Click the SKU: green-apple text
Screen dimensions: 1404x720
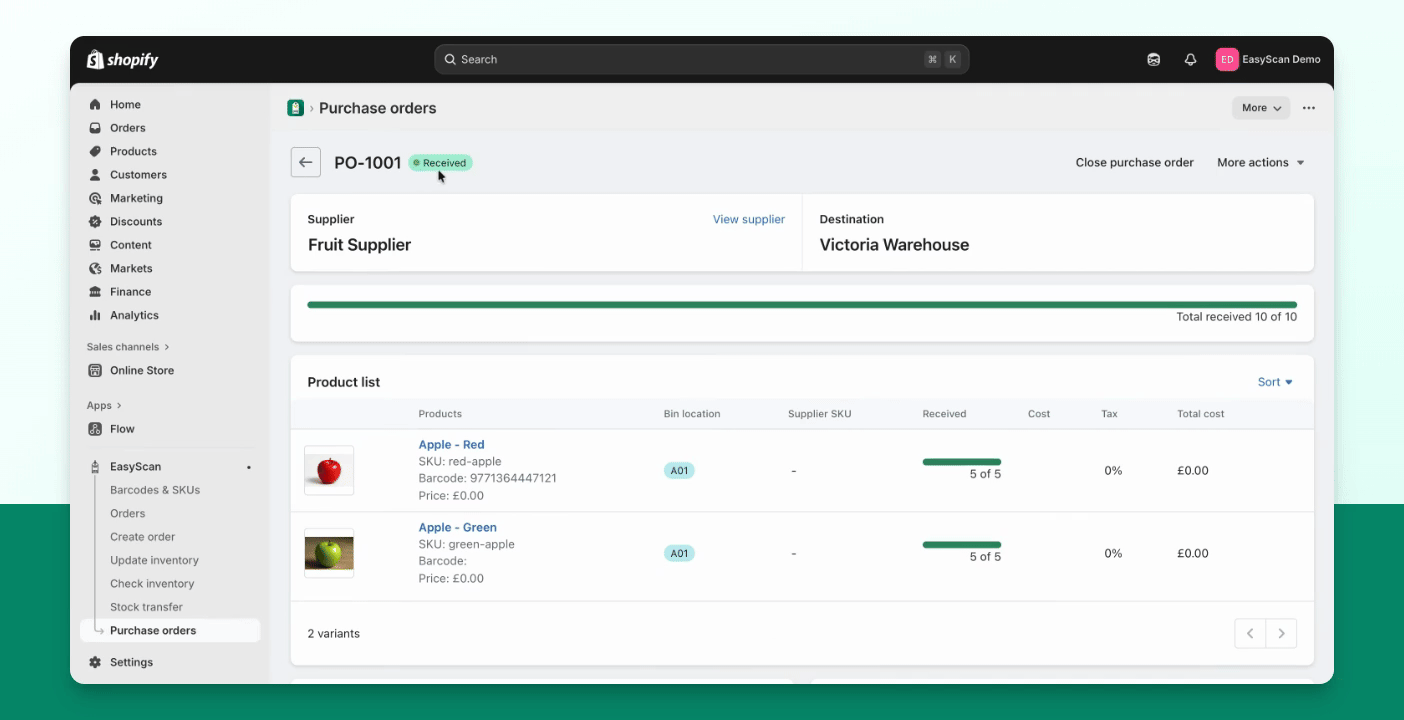[x=467, y=545]
